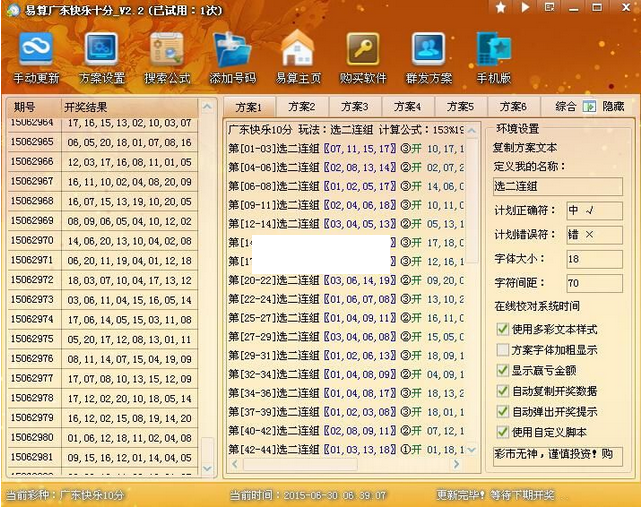This screenshot has height=507, width=641.
Task: Open 方案设置 monitor icon
Action: click(101, 49)
